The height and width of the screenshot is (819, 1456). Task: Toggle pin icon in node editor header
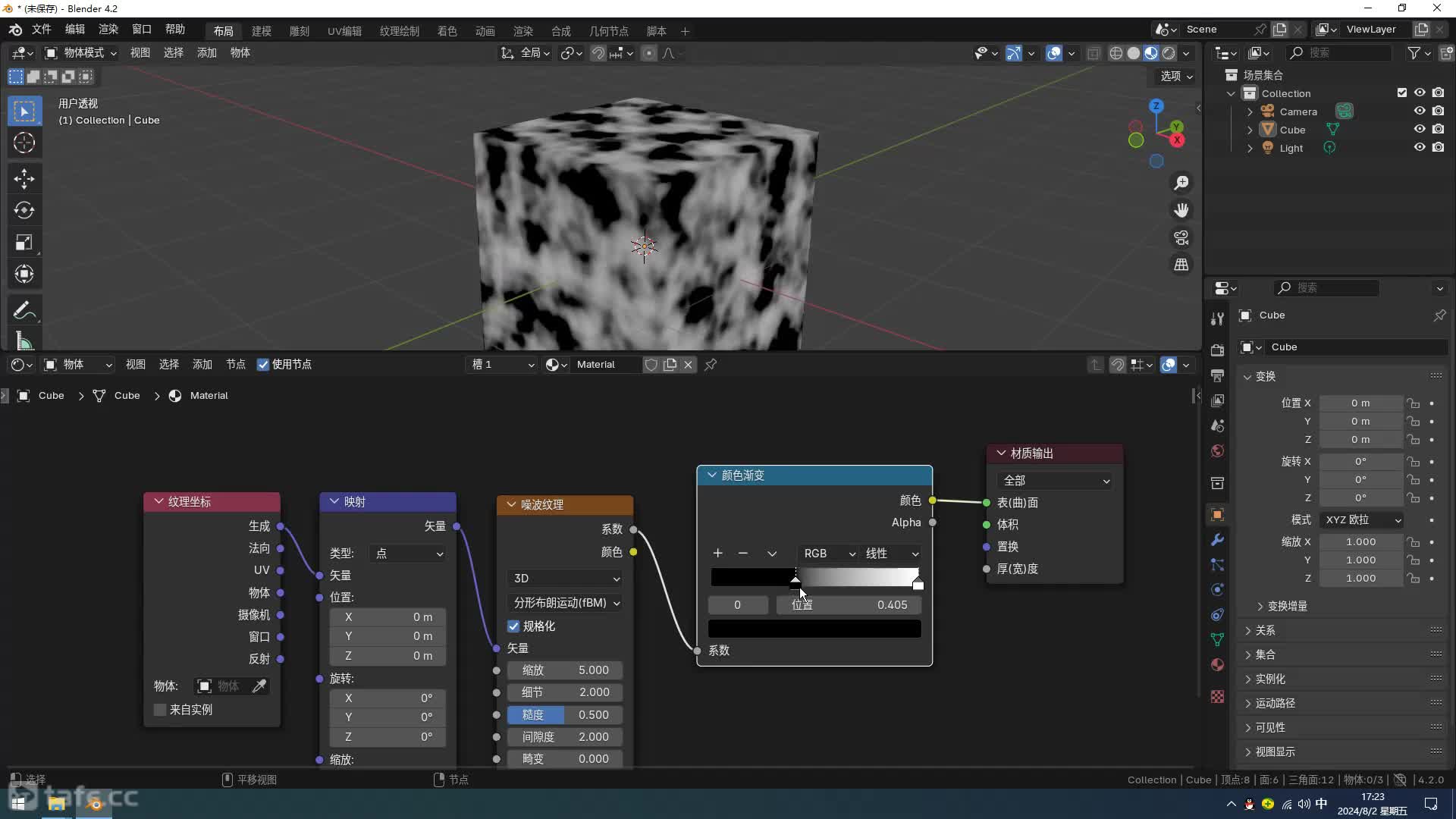(711, 365)
